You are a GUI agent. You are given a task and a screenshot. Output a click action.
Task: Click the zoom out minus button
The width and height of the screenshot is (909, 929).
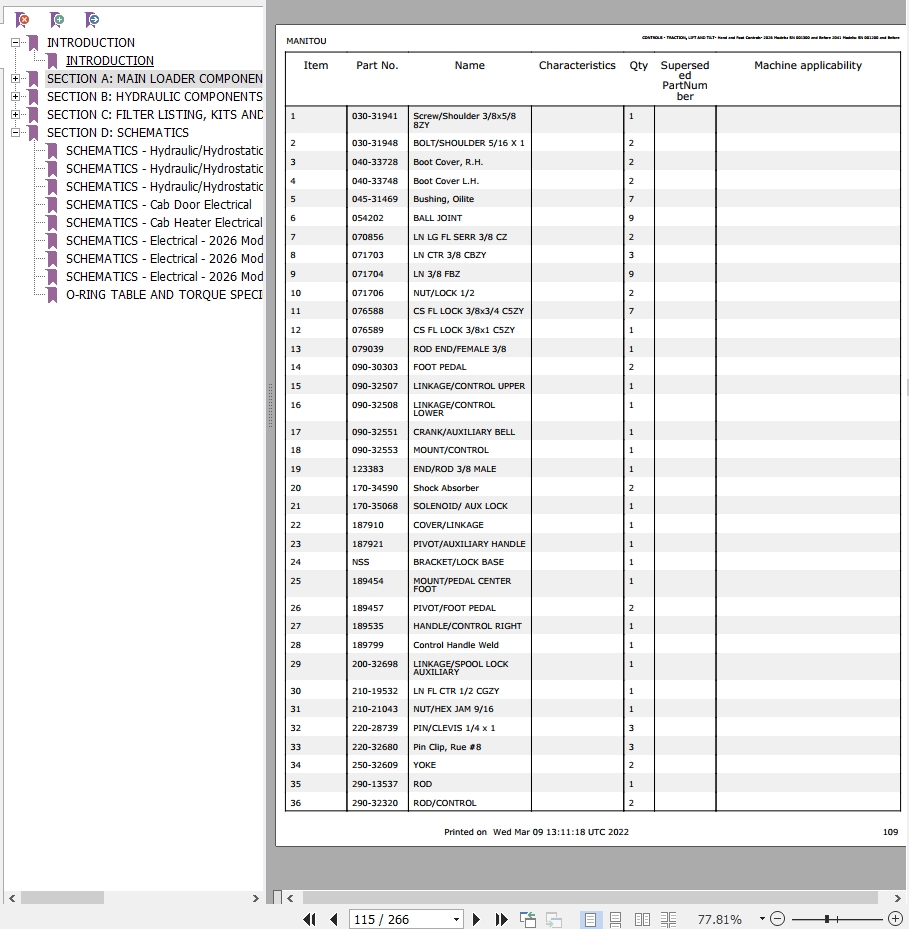[x=778, y=919]
